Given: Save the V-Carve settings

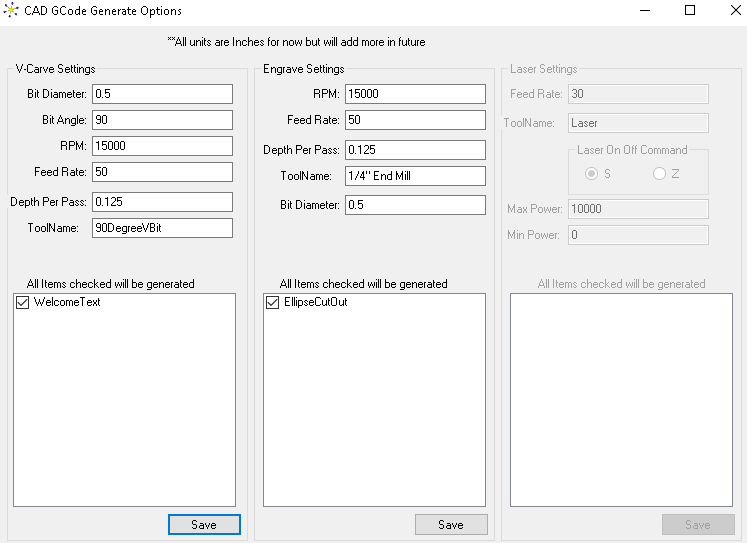Looking at the screenshot, I should pos(204,524).
